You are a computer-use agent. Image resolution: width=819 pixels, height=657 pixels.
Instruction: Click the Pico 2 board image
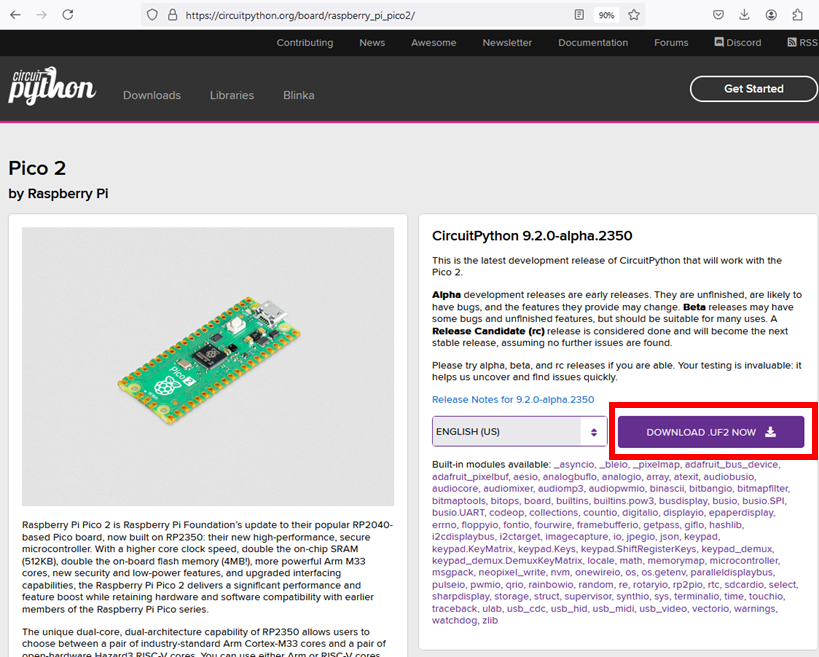[208, 366]
